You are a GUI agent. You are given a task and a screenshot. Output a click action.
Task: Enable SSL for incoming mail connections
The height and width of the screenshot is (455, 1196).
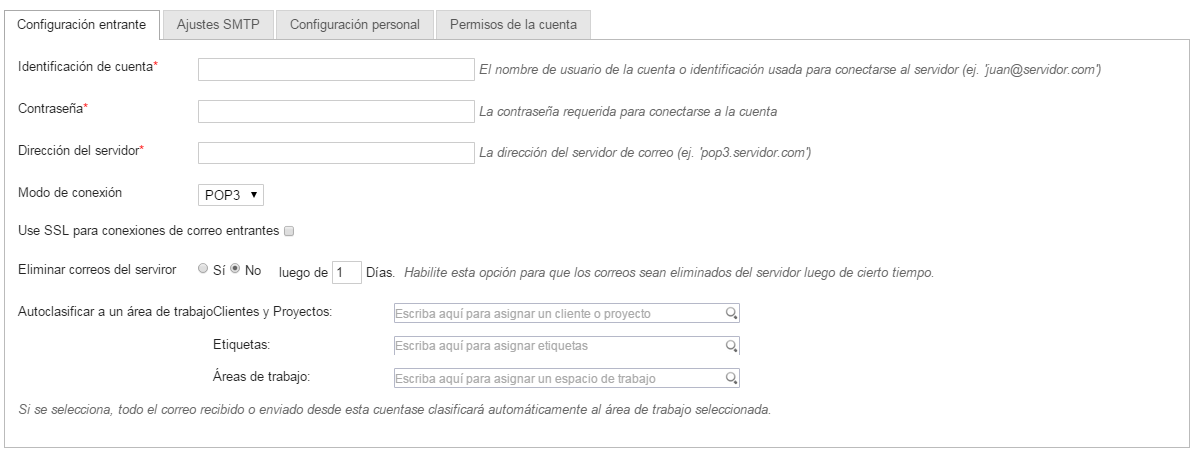(x=289, y=231)
